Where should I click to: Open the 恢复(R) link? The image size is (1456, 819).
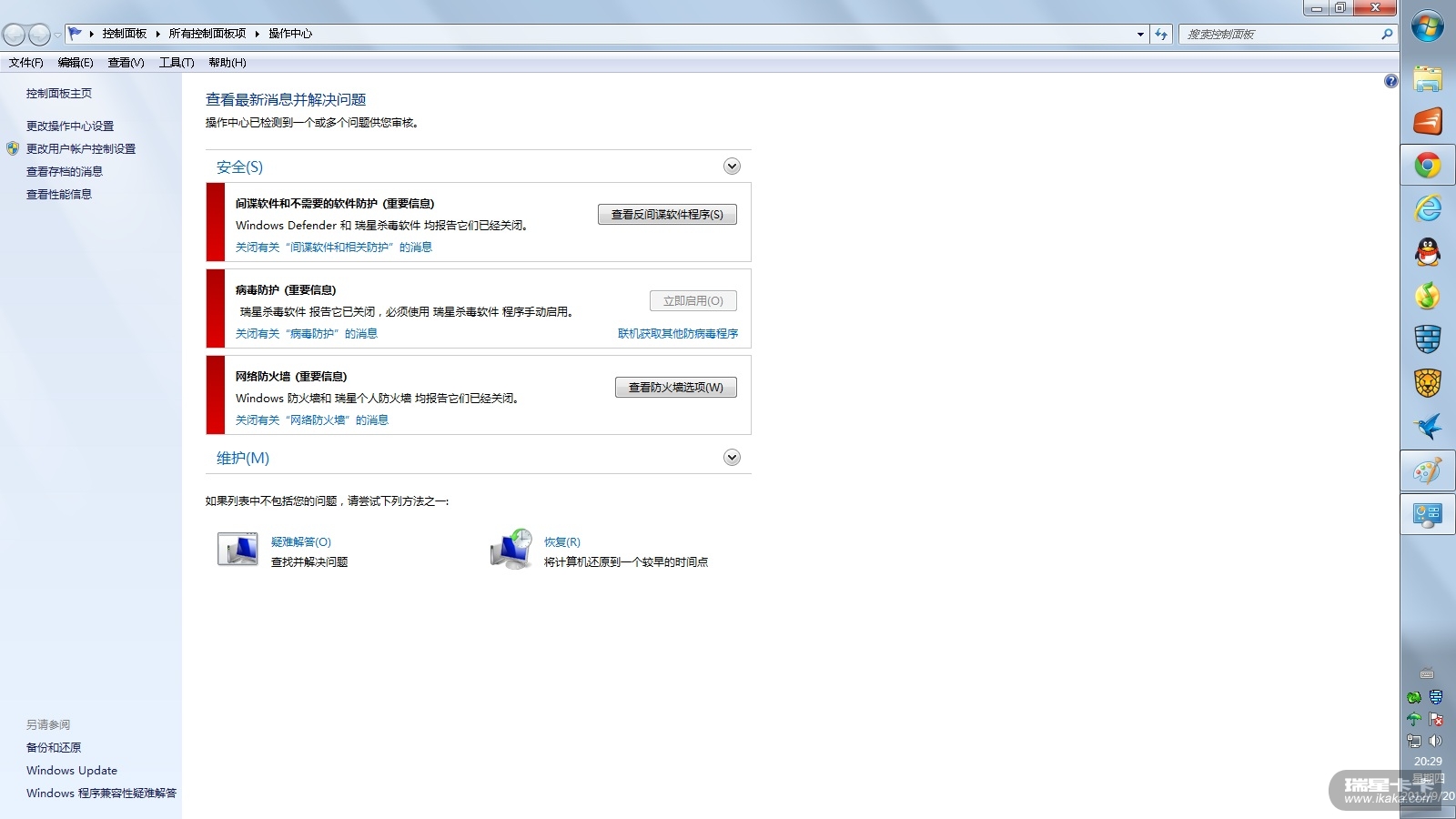(x=562, y=542)
